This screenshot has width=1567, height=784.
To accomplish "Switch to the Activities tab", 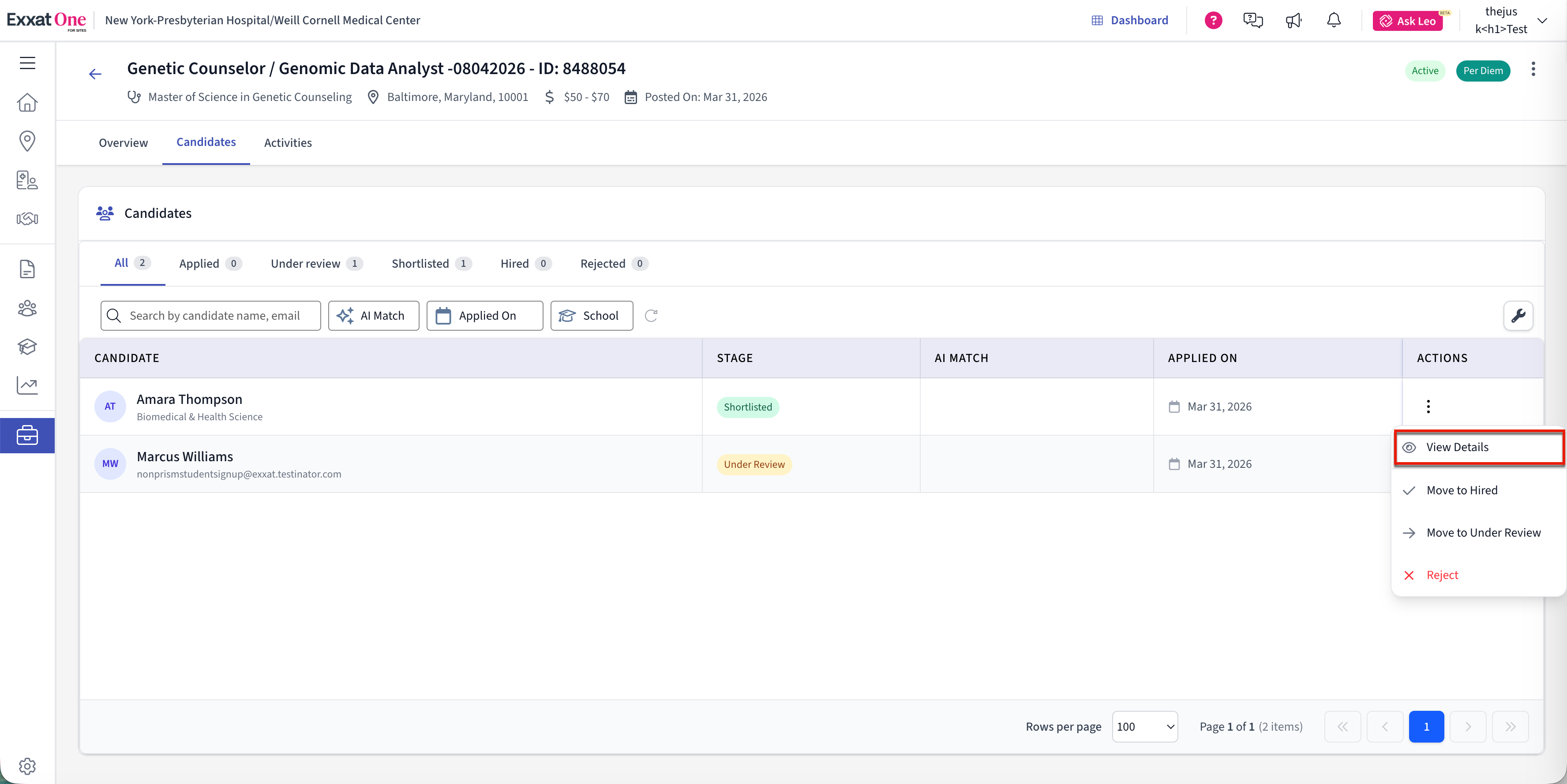I will coord(288,143).
